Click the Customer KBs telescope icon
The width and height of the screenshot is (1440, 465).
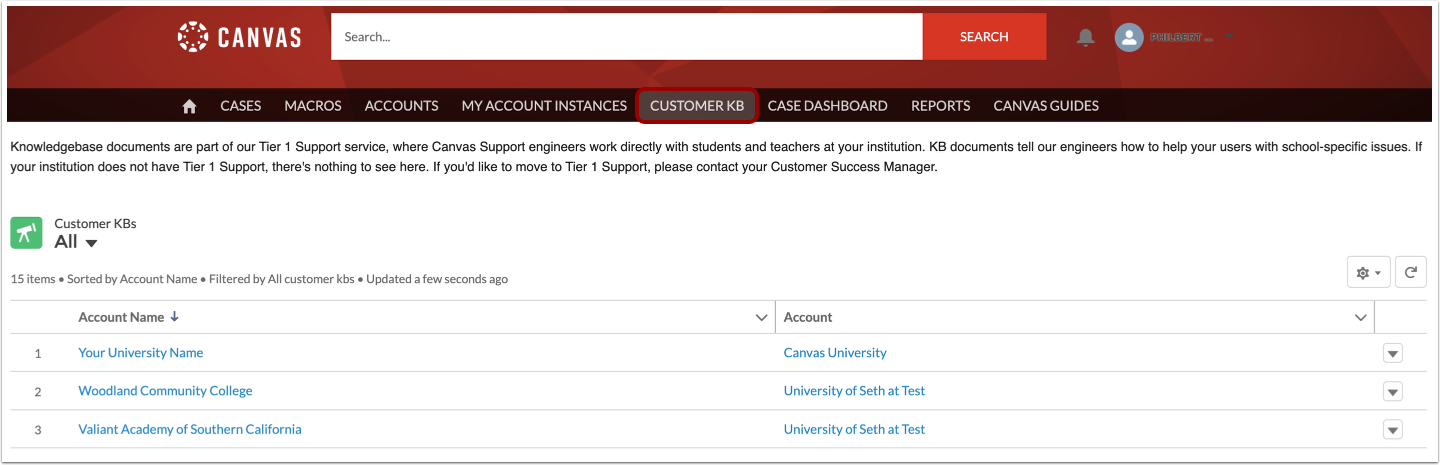tap(27, 233)
